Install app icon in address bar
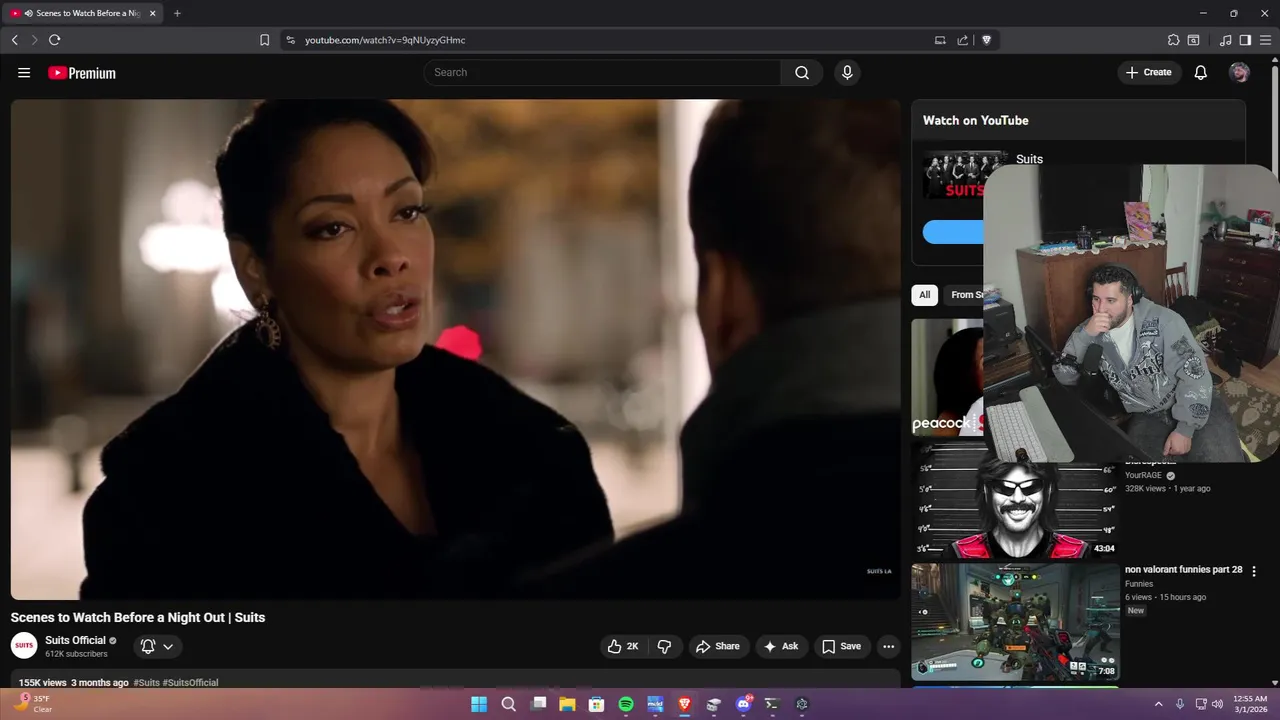 [940, 40]
